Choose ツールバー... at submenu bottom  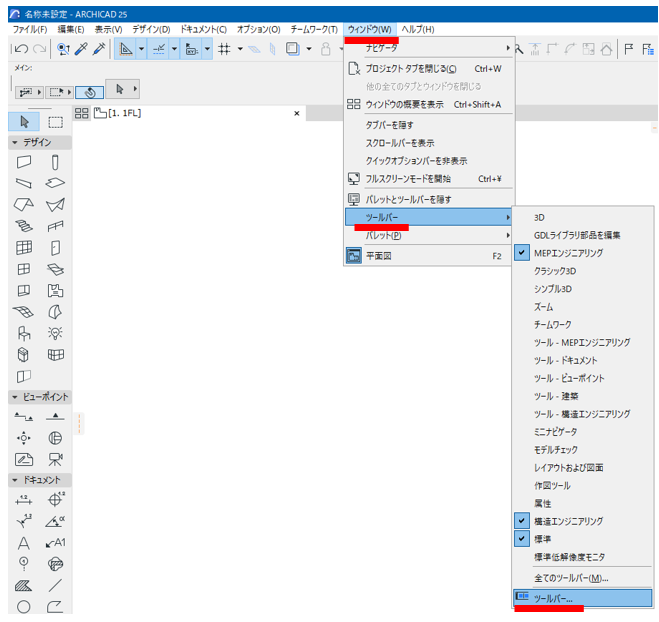[582, 598]
